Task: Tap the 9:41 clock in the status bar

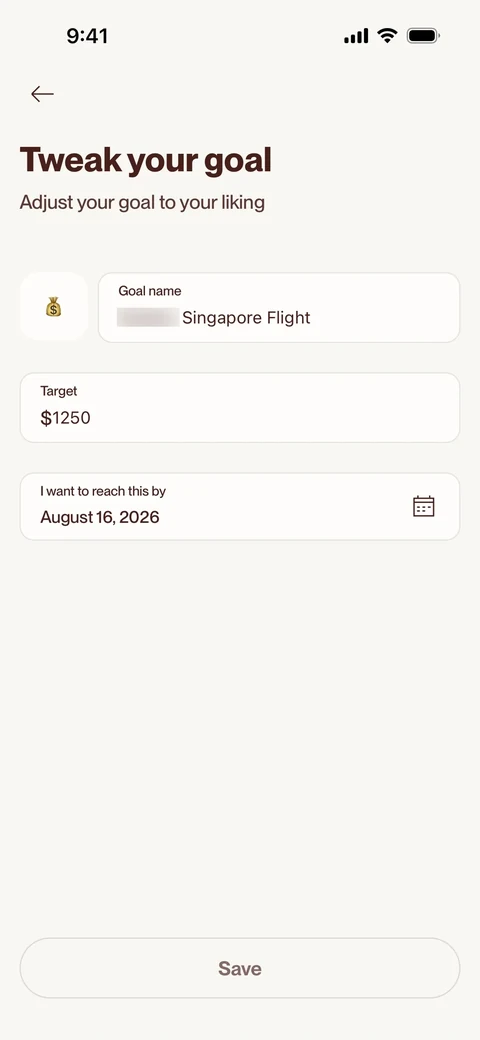Action: 87,36
